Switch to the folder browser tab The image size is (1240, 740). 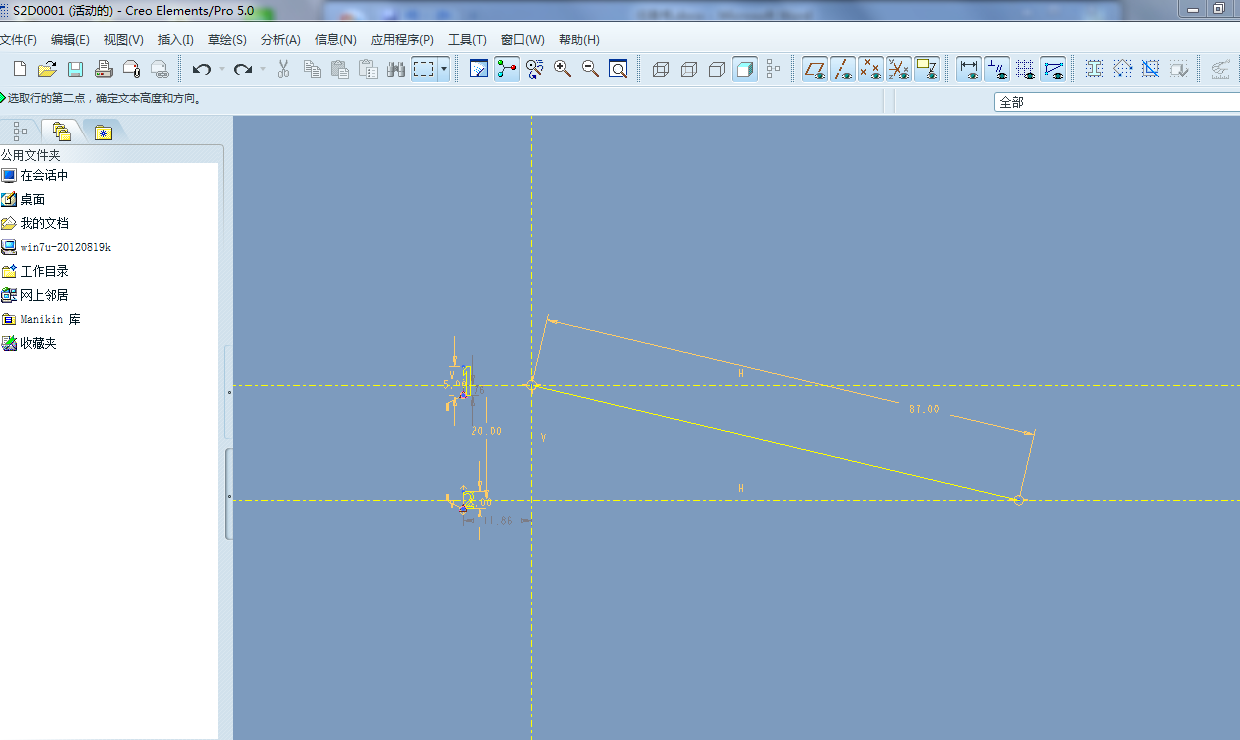tap(61, 130)
